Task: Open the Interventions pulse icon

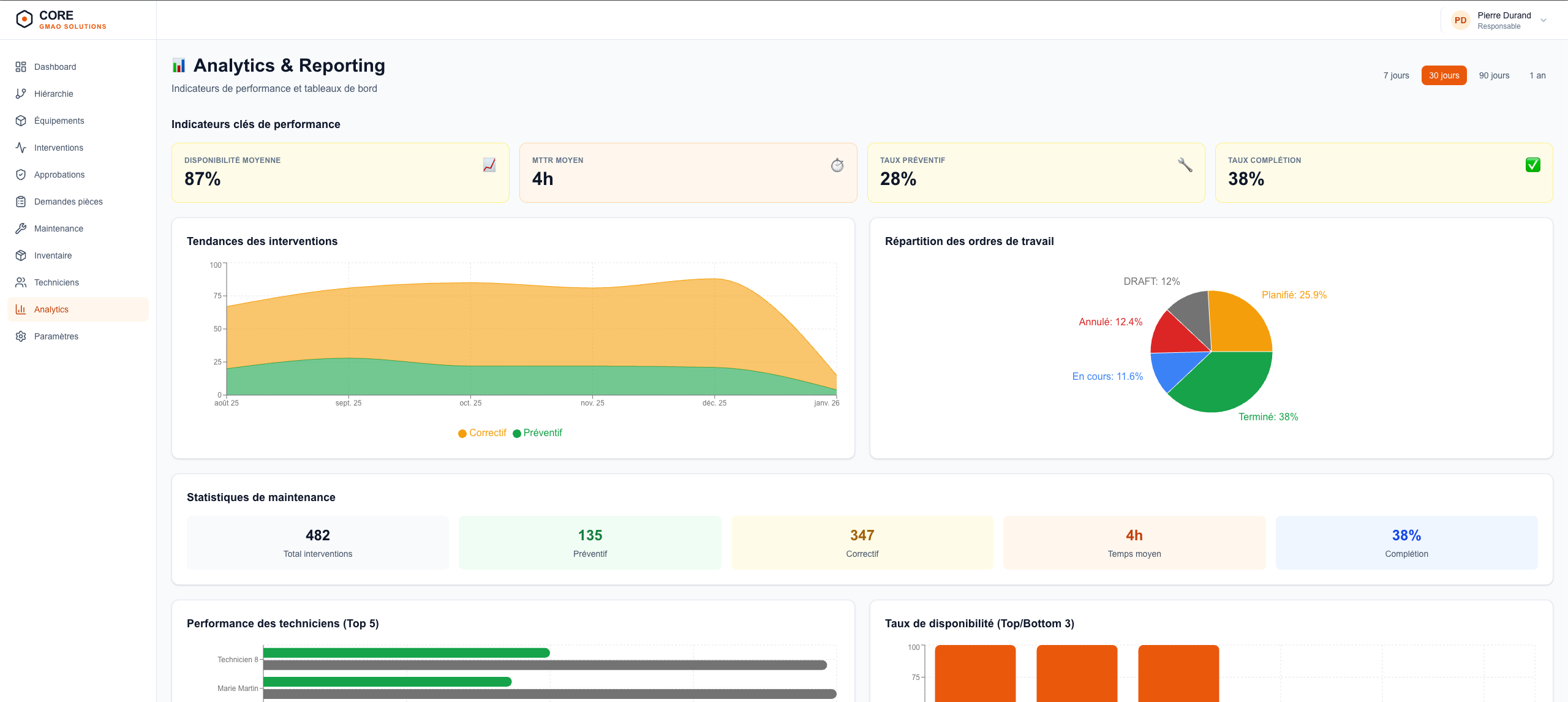Action: pos(21,148)
